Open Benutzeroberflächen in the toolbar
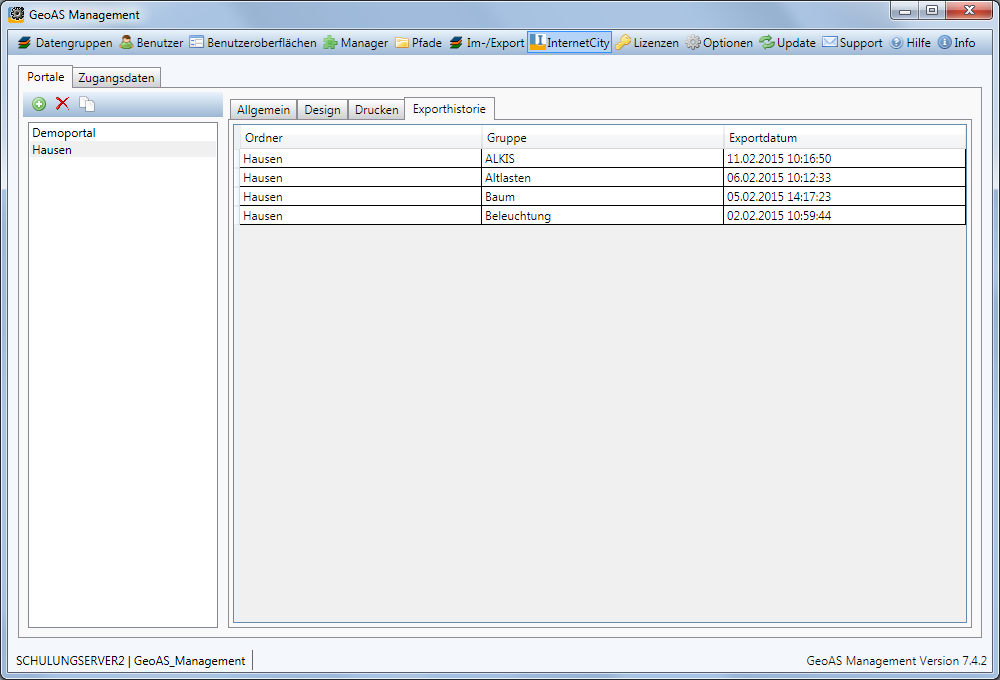Viewport: 1000px width, 680px height. pyautogui.click(x=252, y=43)
